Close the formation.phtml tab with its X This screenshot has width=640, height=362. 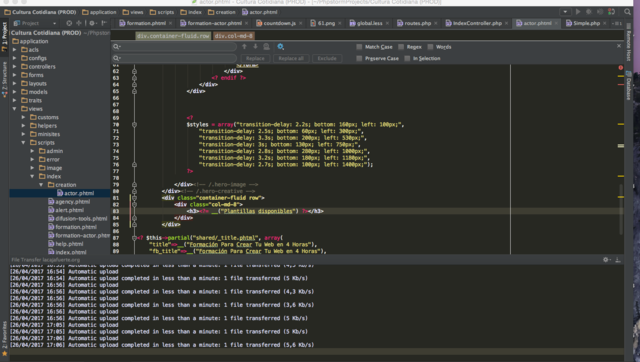click(170, 23)
